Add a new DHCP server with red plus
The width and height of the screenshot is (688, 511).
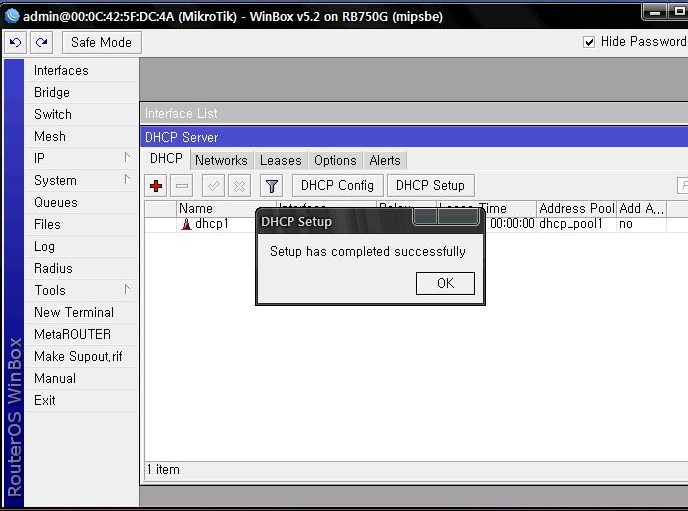[x=156, y=186]
